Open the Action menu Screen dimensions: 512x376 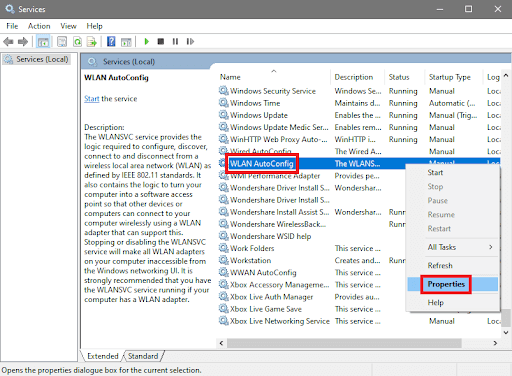pos(39,26)
